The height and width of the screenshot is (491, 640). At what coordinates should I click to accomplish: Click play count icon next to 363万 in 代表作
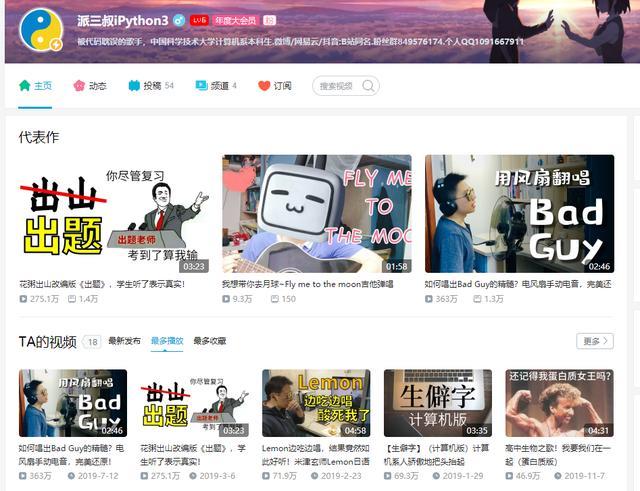click(429, 299)
